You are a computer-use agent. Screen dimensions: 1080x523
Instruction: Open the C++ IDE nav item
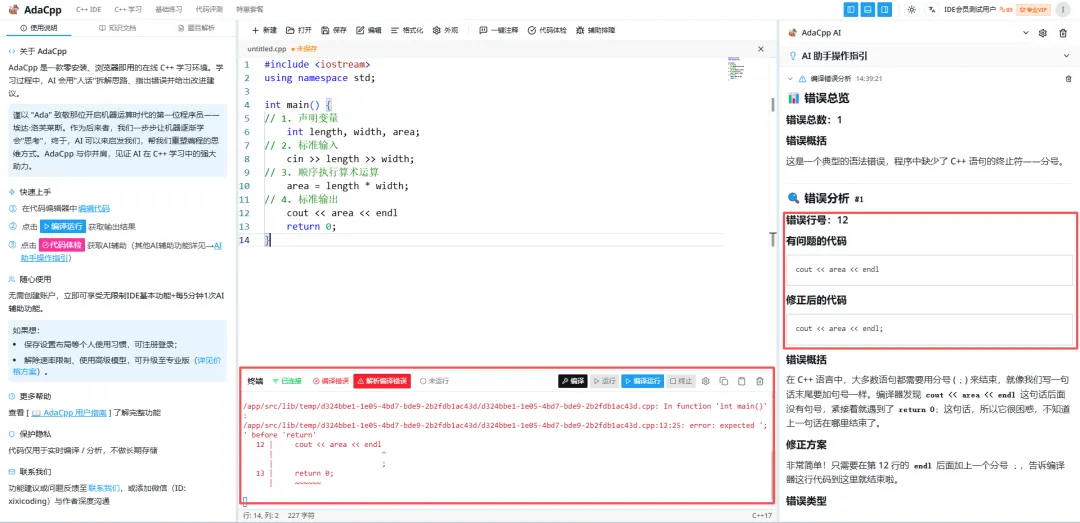tap(88, 10)
